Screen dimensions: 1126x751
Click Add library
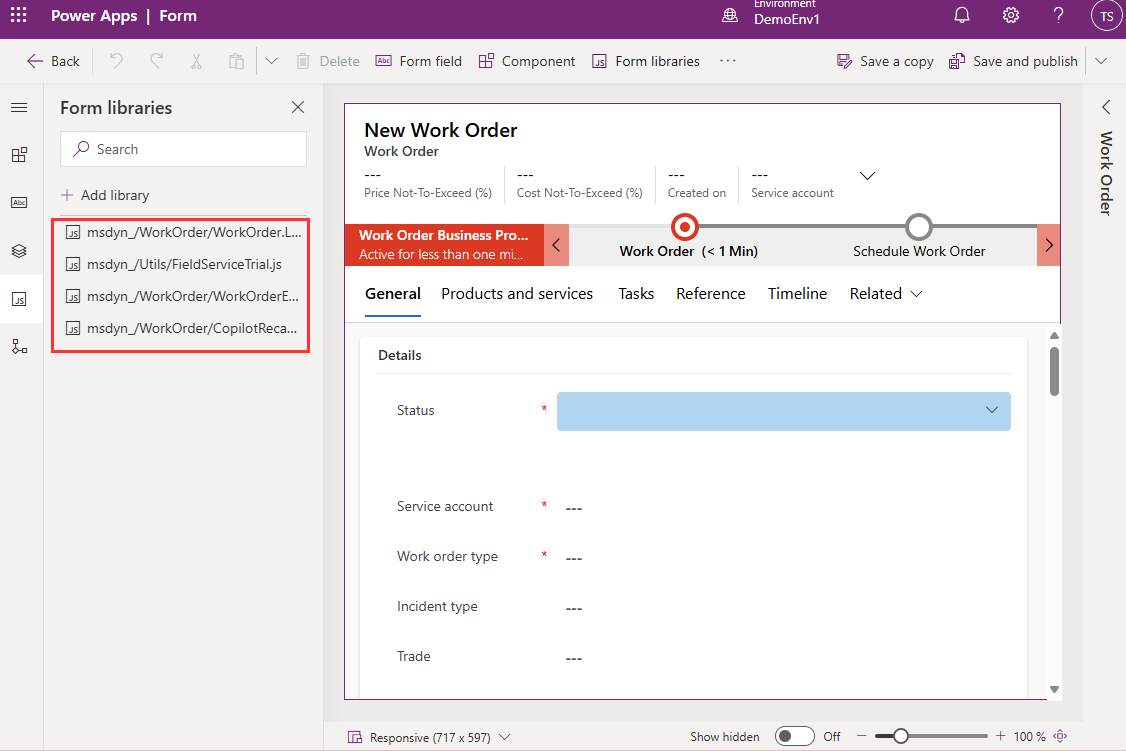tap(106, 195)
